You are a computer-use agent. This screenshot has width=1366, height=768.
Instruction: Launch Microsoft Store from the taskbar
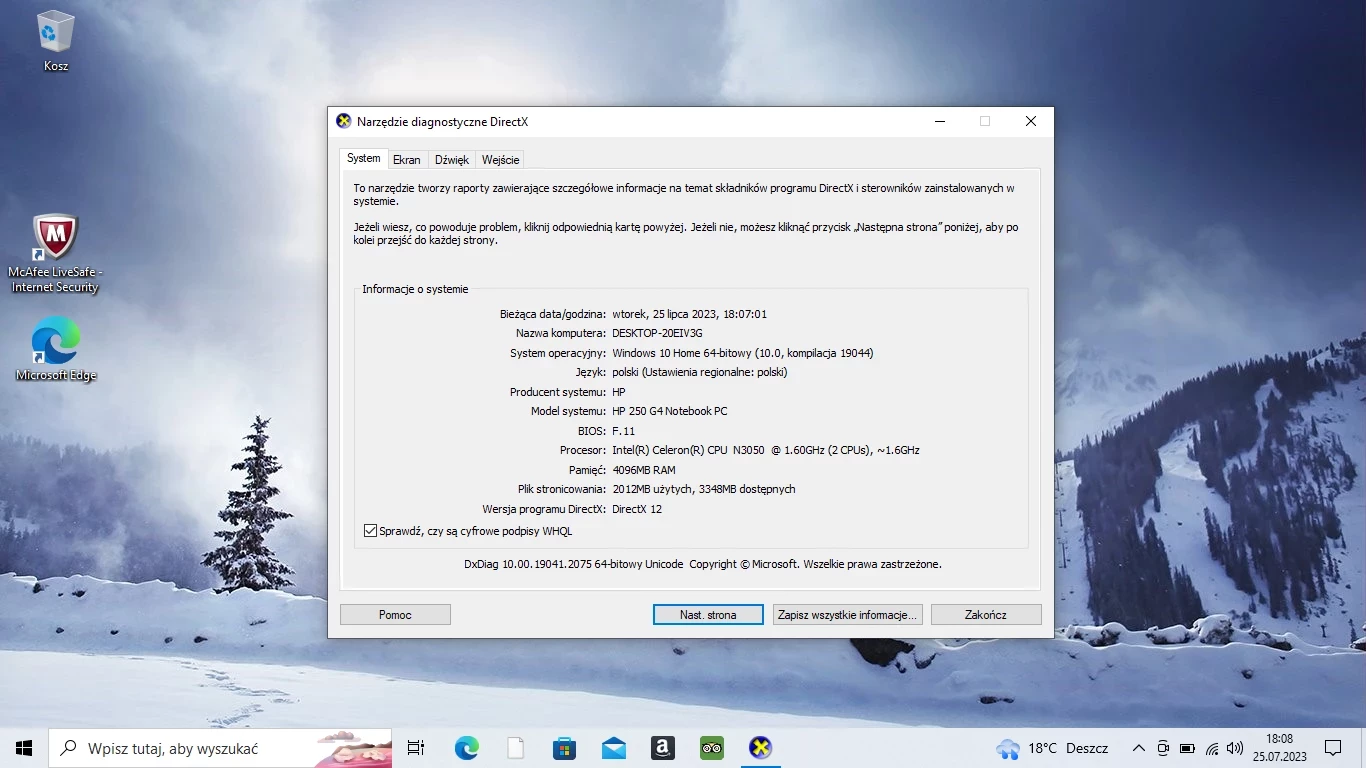pos(564,748)
